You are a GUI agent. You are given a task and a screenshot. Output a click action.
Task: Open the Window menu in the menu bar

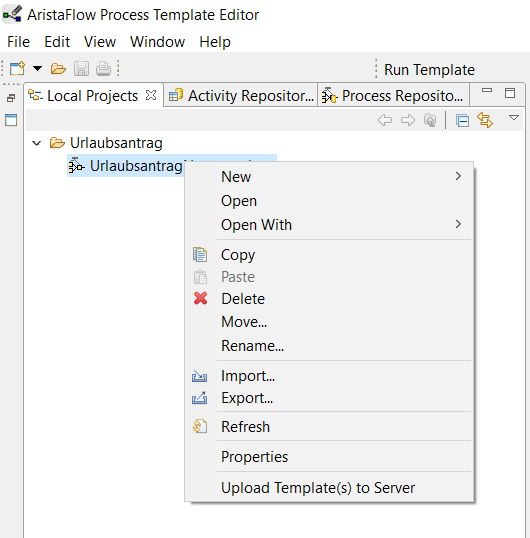(157, 42)
